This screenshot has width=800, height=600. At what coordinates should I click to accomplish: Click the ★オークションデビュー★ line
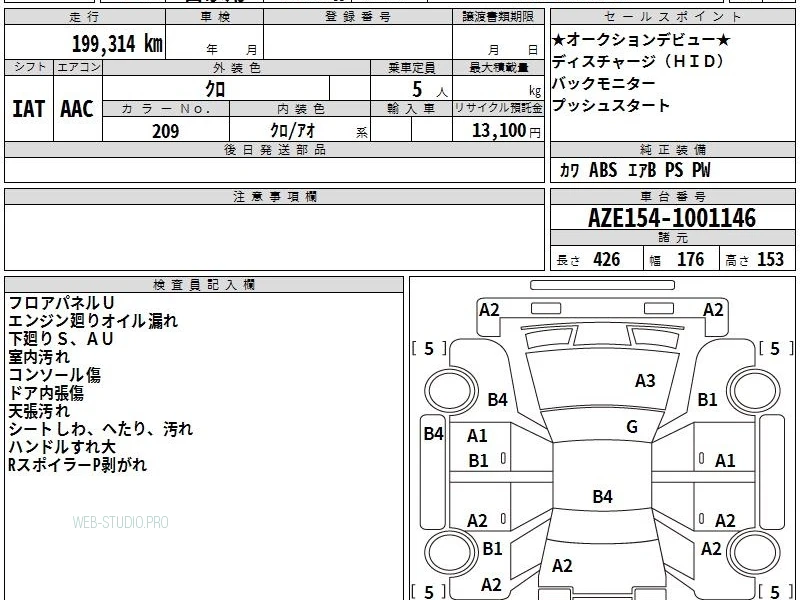pos(641,39)
